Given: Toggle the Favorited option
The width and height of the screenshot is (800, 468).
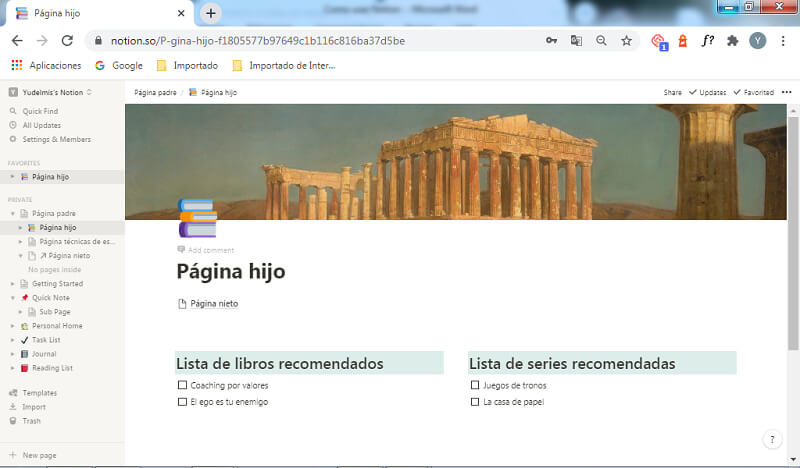Looking at the screenshot, I should click(754, 92).
